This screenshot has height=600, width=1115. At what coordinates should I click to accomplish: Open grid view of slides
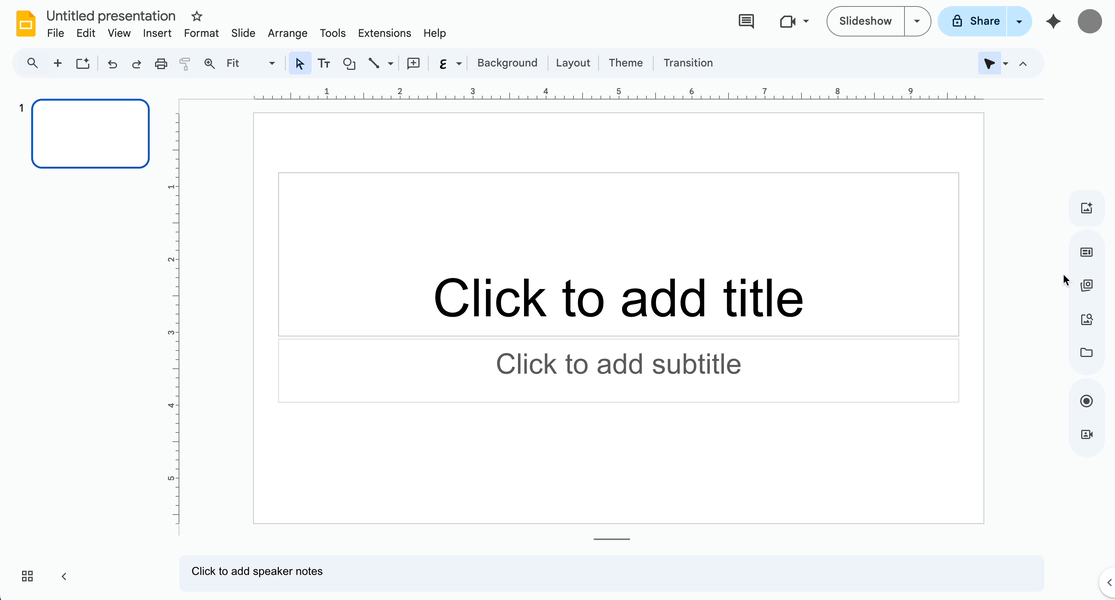(27, 576)
